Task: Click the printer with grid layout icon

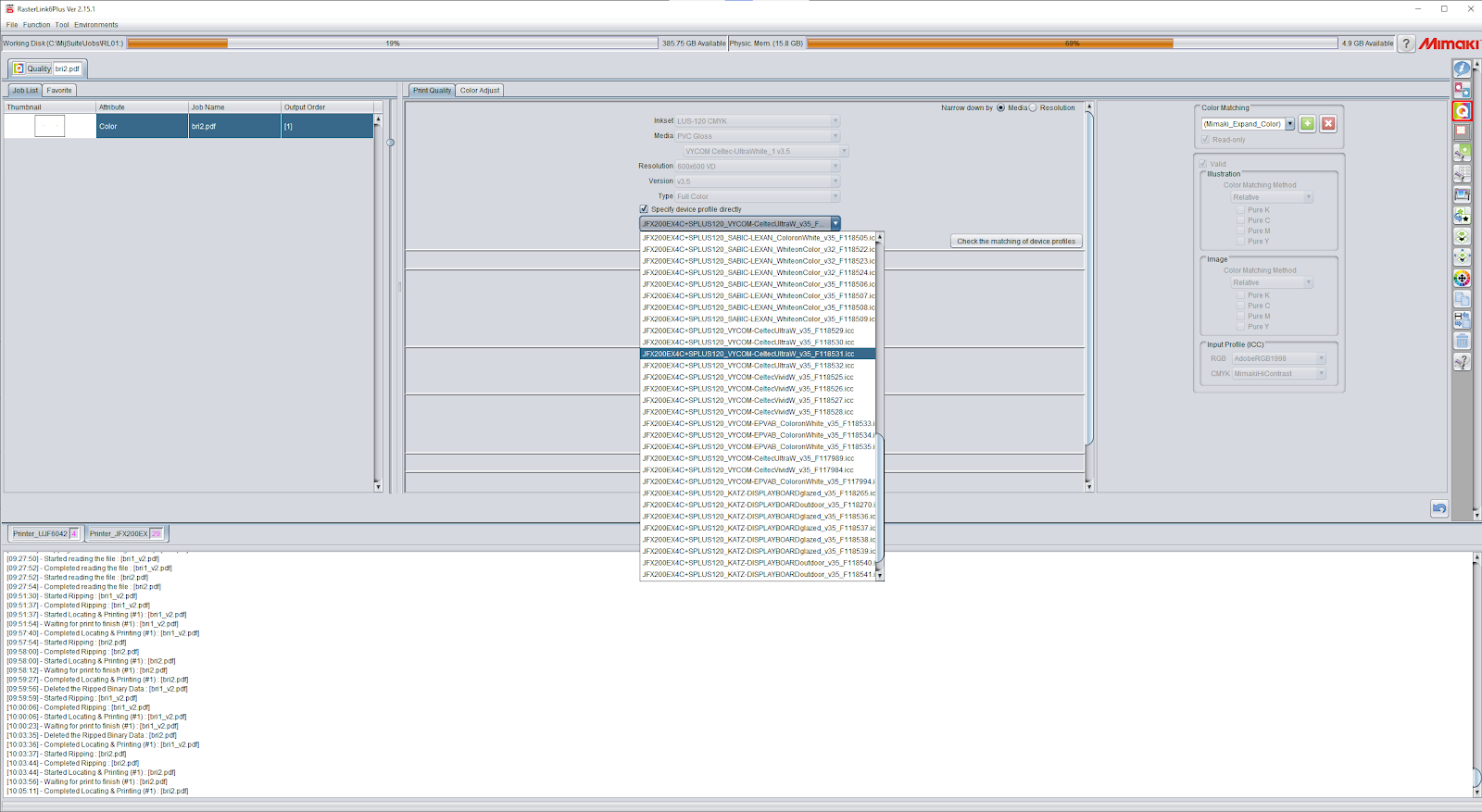Action: (x=1462, y=173)
